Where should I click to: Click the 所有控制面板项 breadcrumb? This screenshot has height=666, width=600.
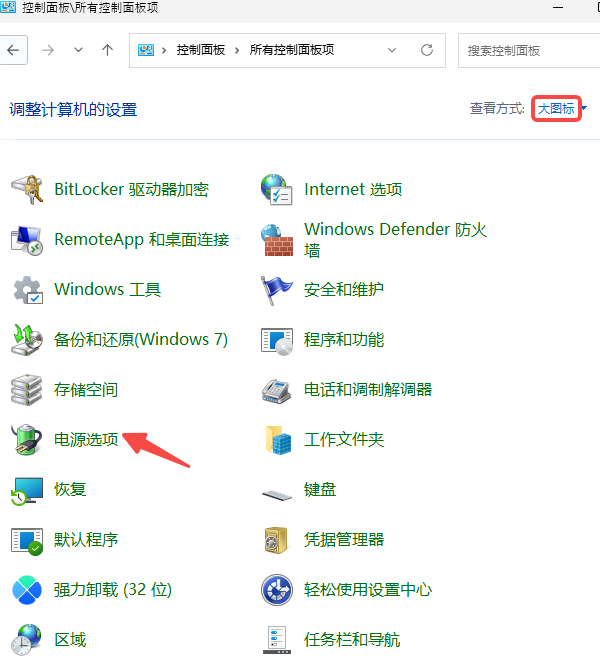coord(292,50)
